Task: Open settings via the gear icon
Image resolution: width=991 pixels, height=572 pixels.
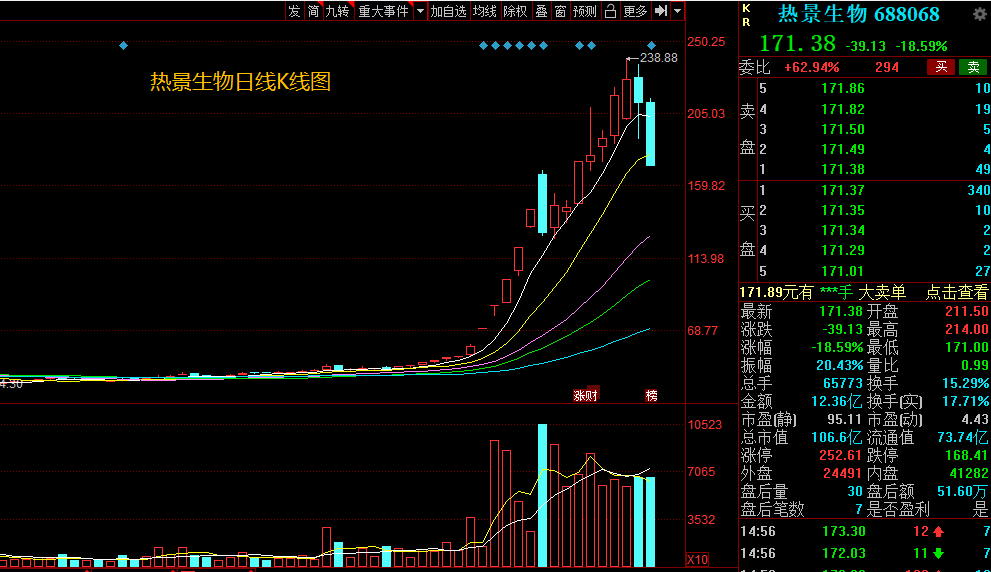Action: pos(980,15)
